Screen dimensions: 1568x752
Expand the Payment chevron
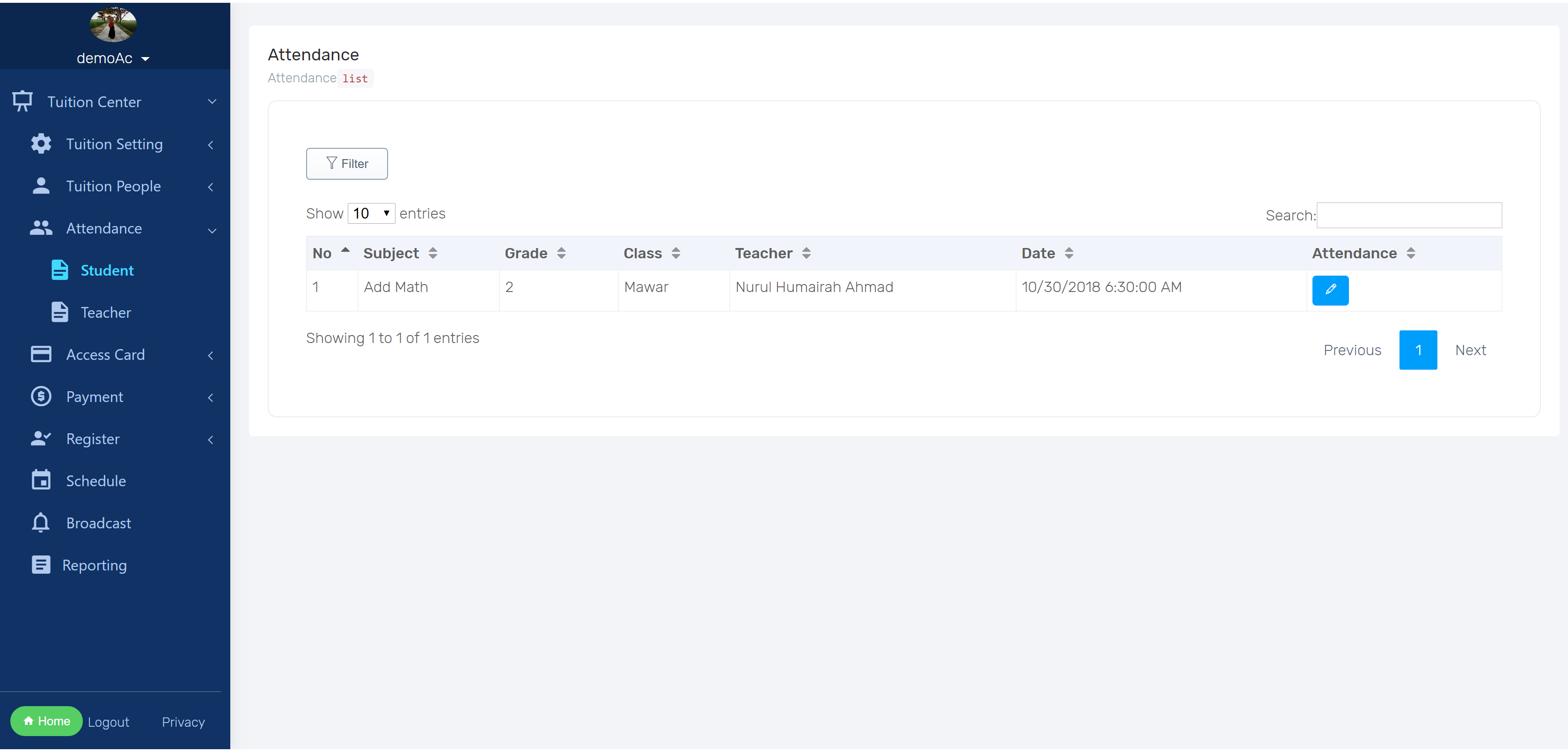(211, 397)
